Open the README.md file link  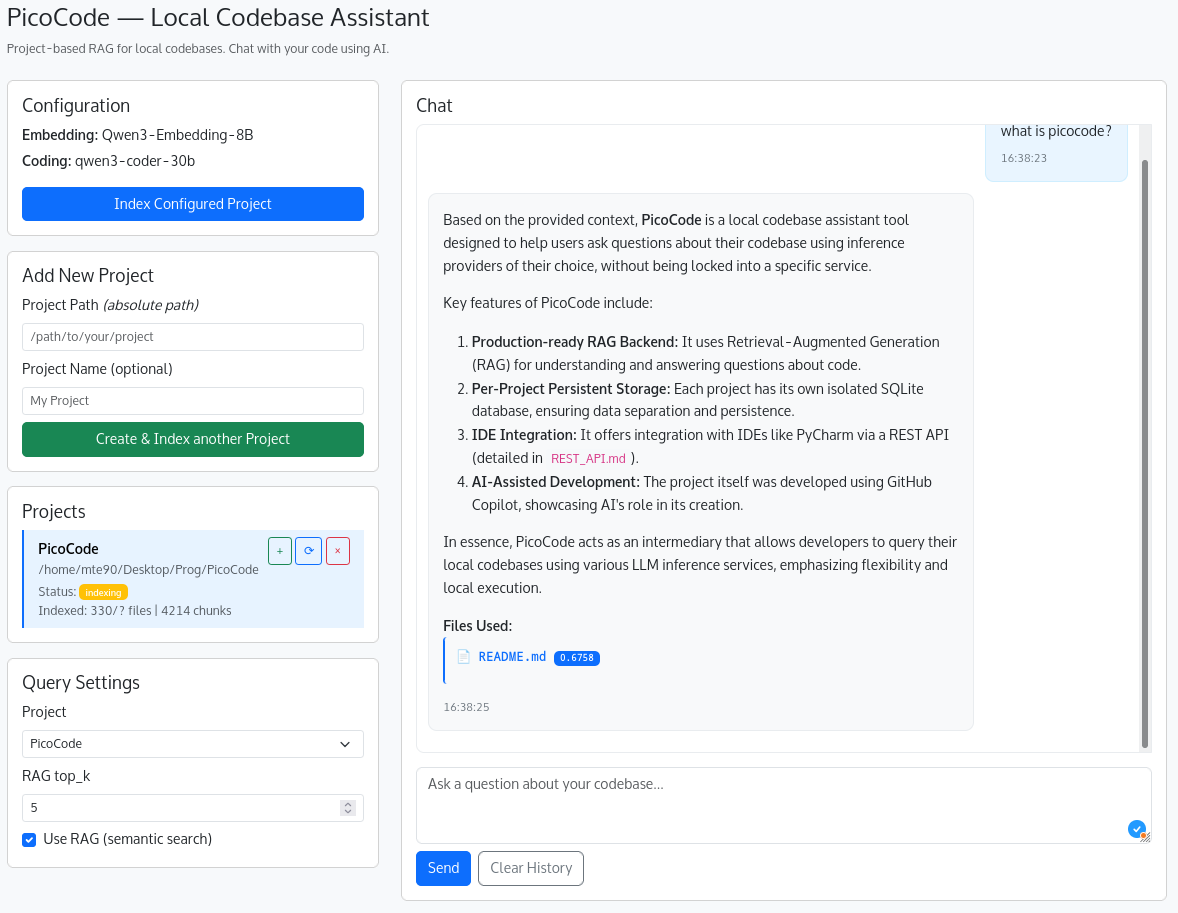click(x=512, y=657)
